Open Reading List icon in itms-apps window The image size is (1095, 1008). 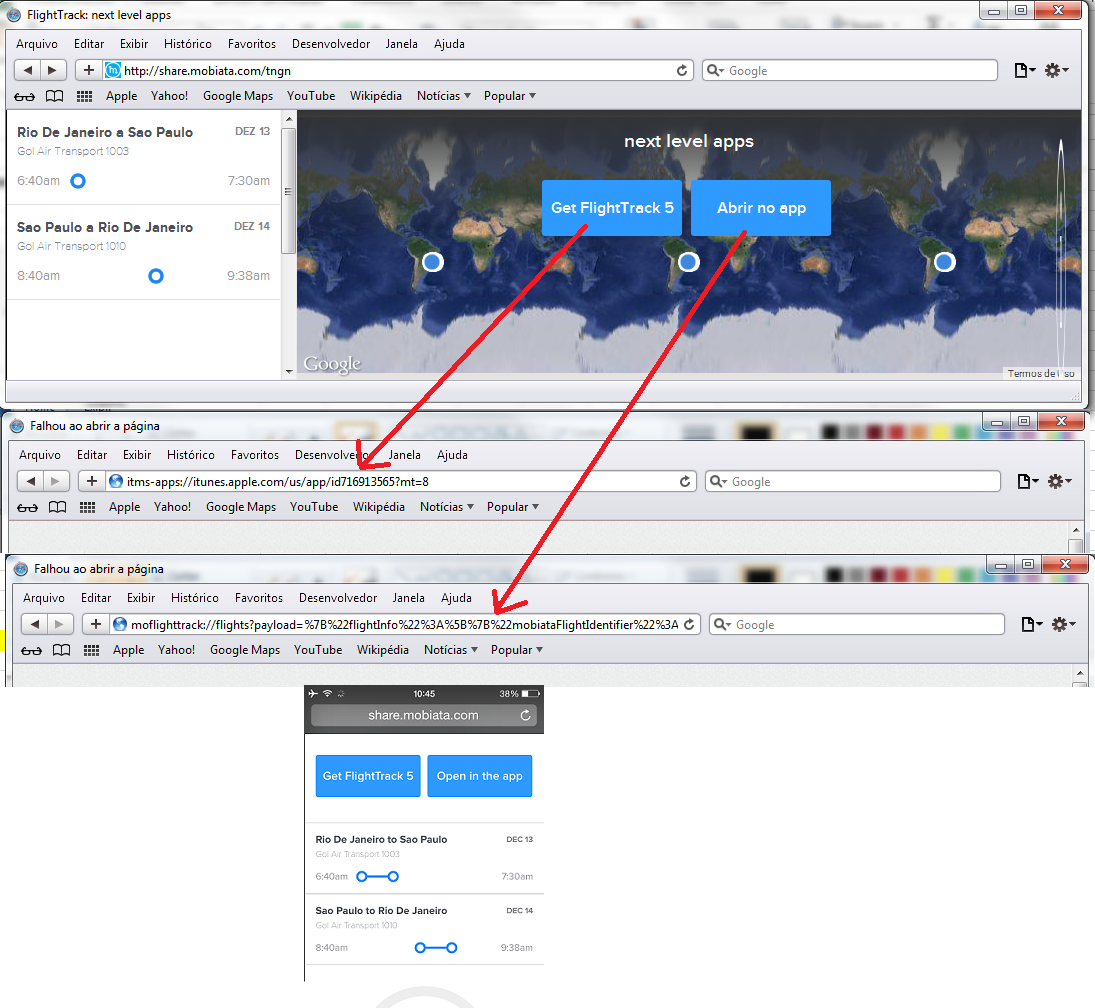tap(27, 507)
